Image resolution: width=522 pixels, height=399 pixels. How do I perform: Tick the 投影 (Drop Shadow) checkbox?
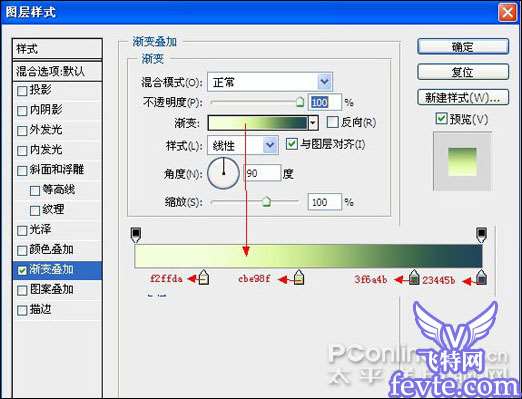[22, 91]
